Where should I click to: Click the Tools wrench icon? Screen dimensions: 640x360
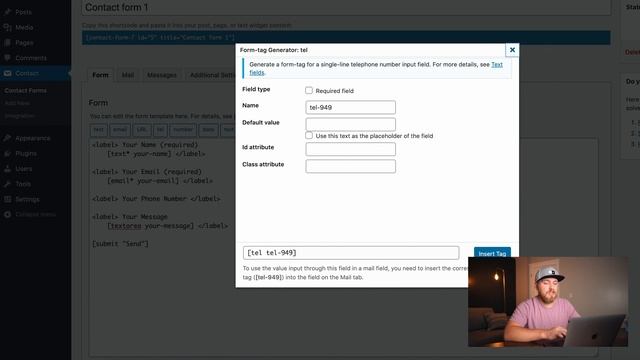click(7, 184)
